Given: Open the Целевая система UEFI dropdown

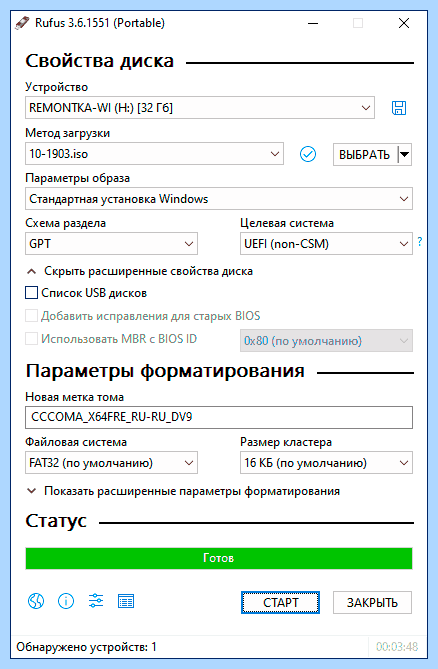Looking at the screenshot, I should click(326, 244).
